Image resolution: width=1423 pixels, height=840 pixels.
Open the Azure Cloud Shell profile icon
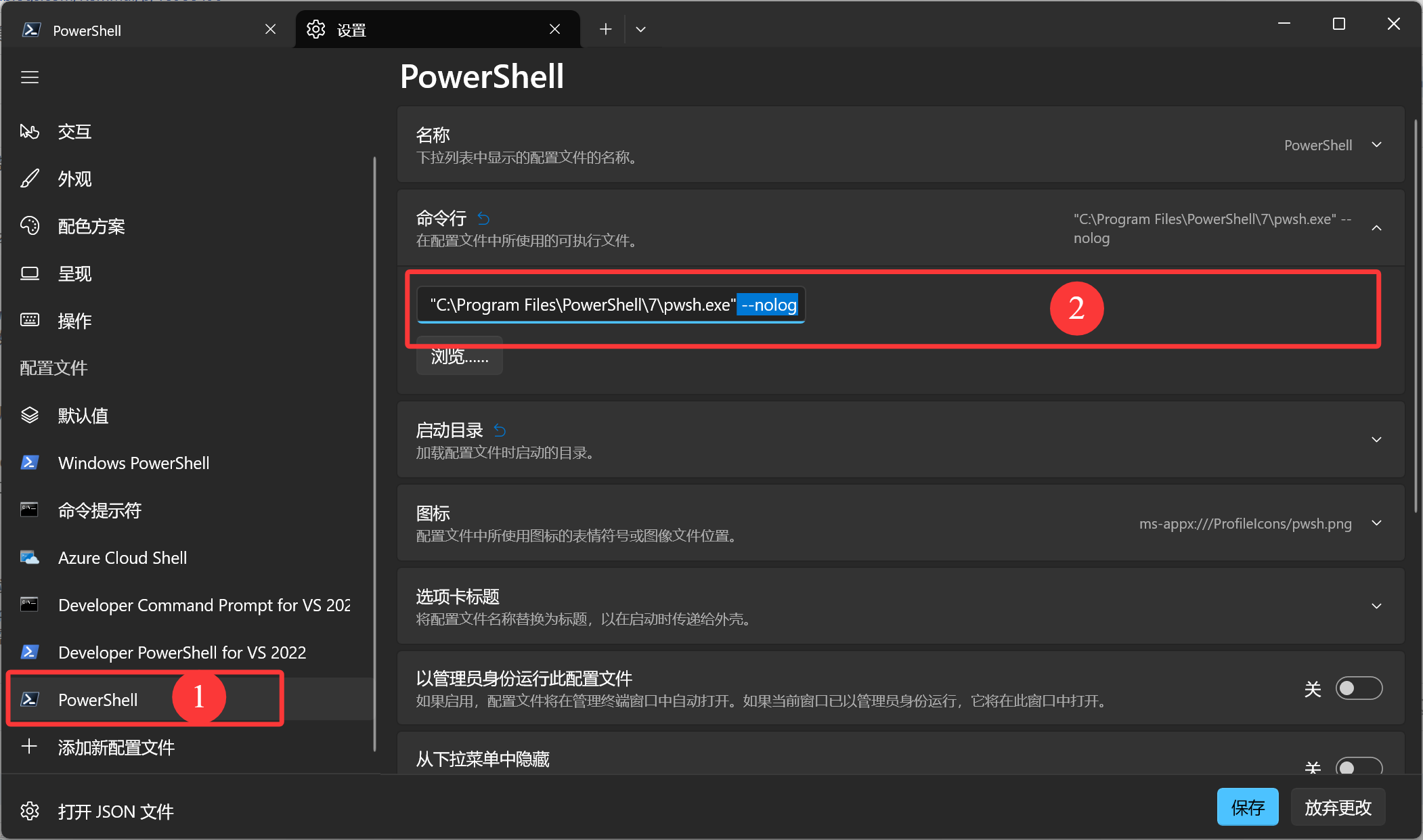[30, 558]
